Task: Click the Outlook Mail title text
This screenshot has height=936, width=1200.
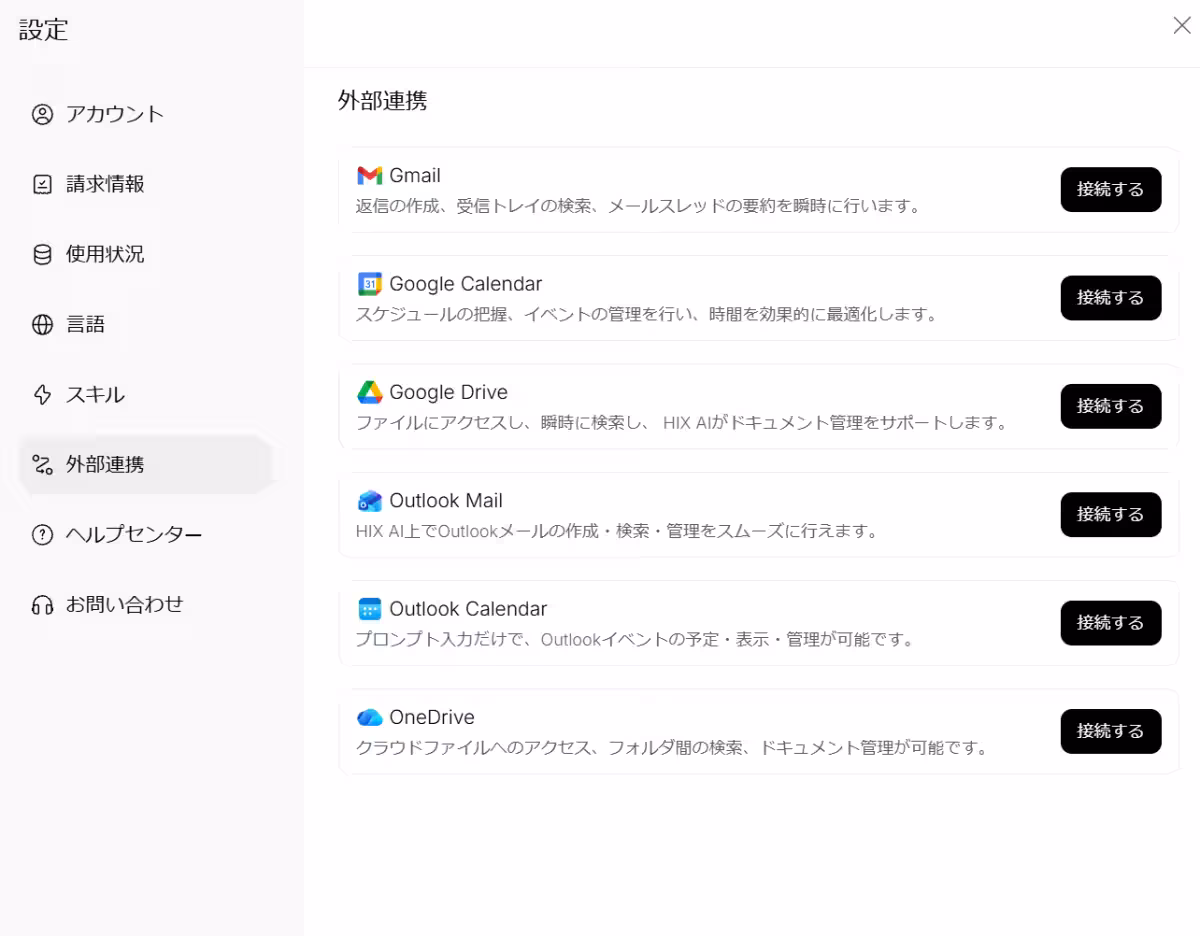Action: click(446, 500)
